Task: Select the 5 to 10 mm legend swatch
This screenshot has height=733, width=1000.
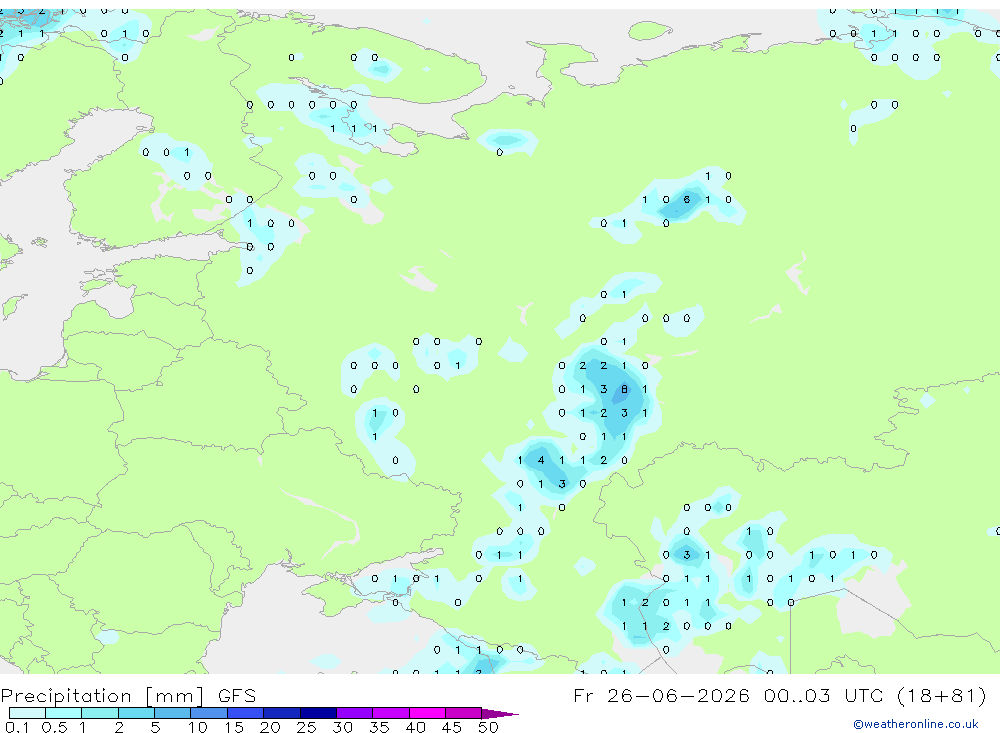Action: tap(172, 713)
